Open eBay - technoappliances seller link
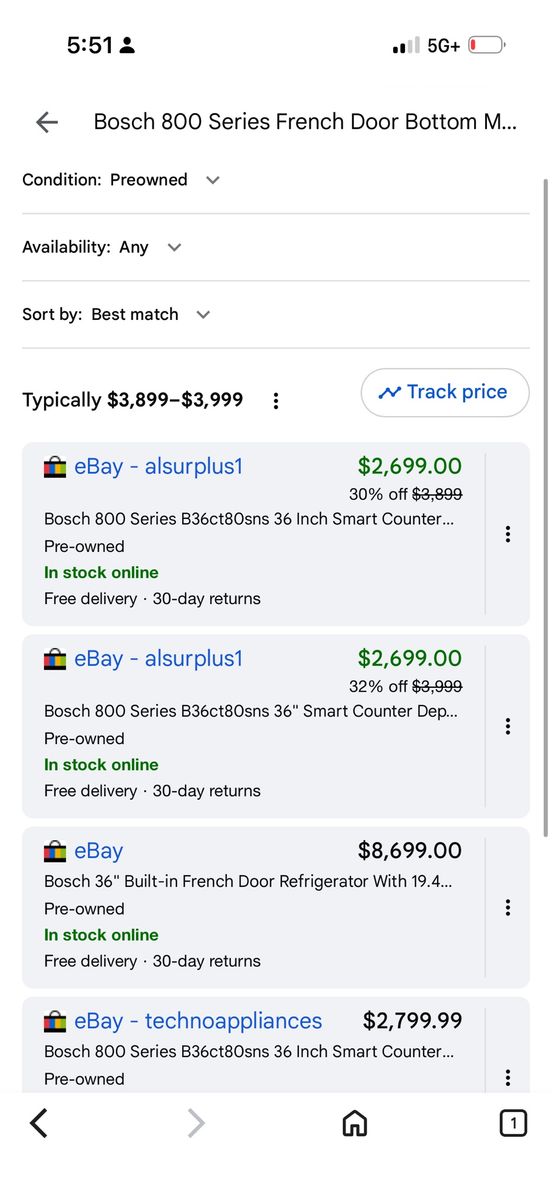This screenshot has height=1200, width=552. [198, 1021]
